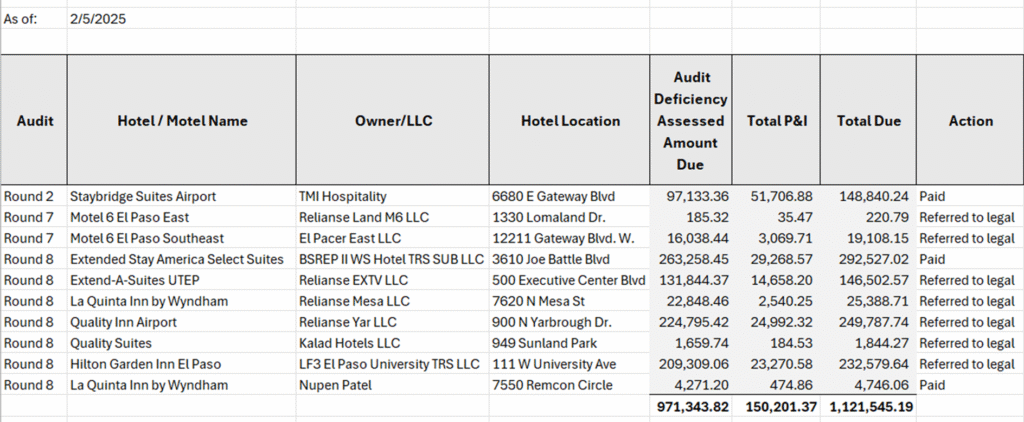Click the Hotel / Motel Name header
Image resolution: width=1024 pixels, height=422 pixels.
[x=182, y=120]
